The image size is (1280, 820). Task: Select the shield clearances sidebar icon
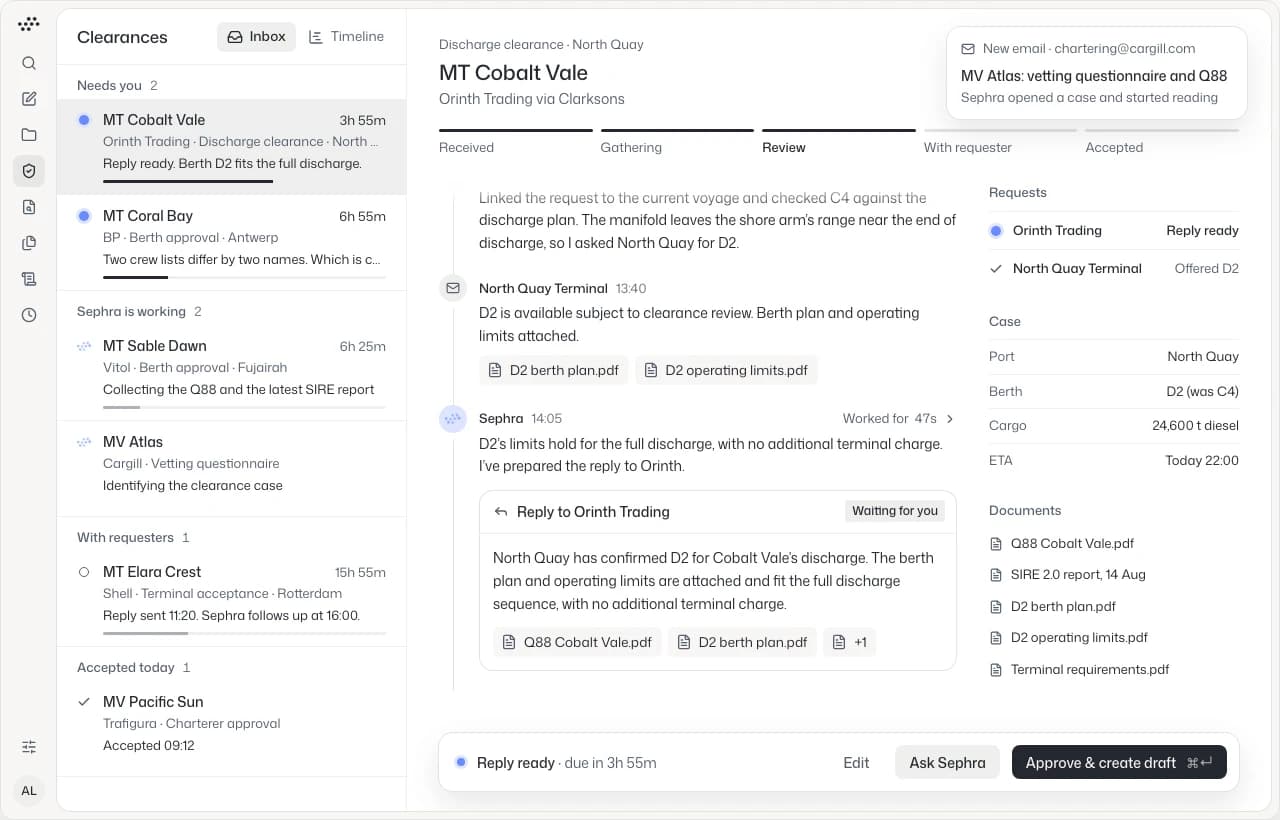point(29,171)
